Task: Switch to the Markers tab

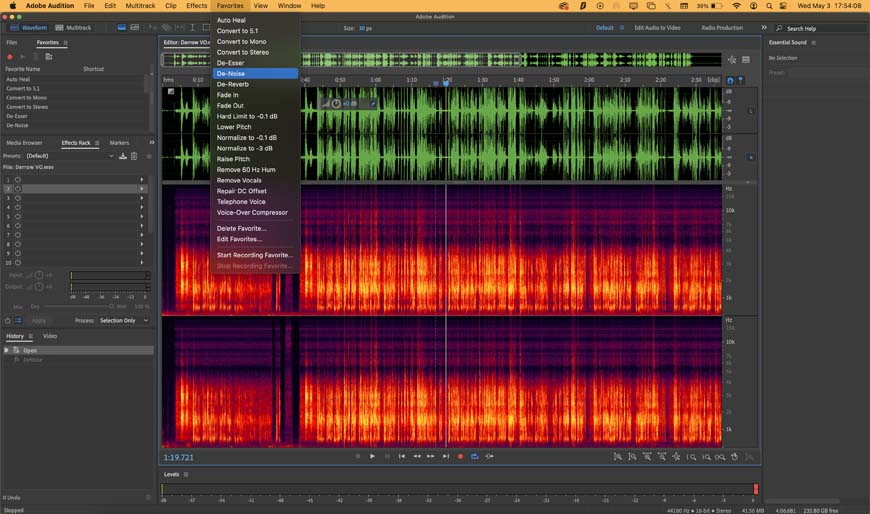Action: (119, 143)
